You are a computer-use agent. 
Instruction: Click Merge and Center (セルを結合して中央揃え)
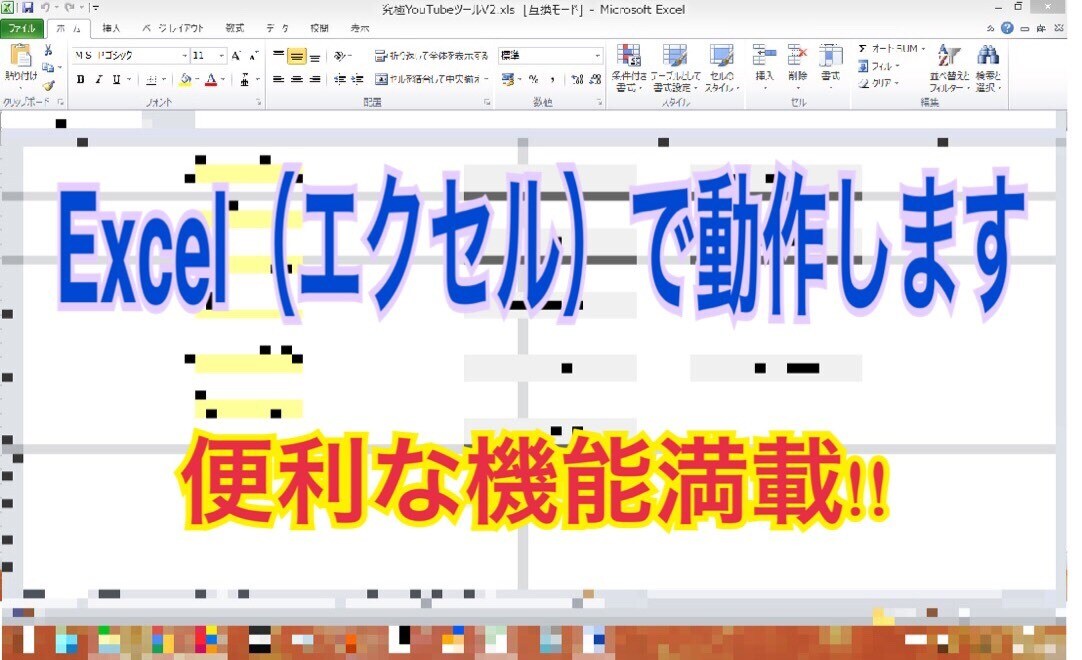(429, 79)
